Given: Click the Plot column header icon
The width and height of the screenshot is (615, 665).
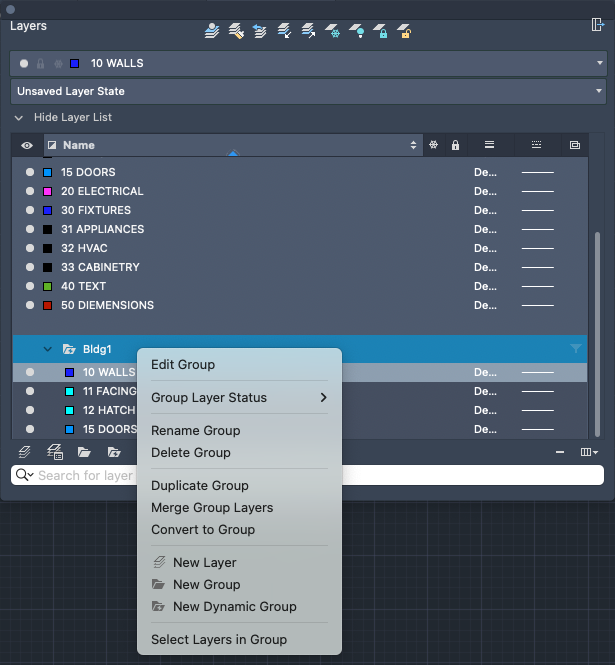Looking at the screenshot, I should (575, 145).
